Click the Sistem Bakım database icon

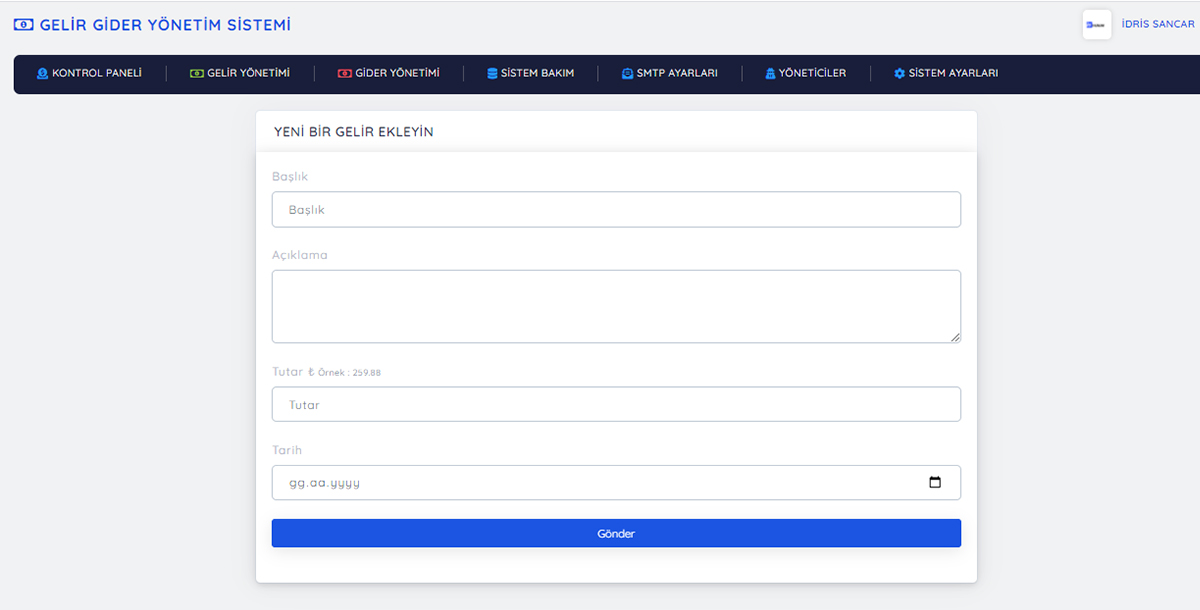[492, 74]
